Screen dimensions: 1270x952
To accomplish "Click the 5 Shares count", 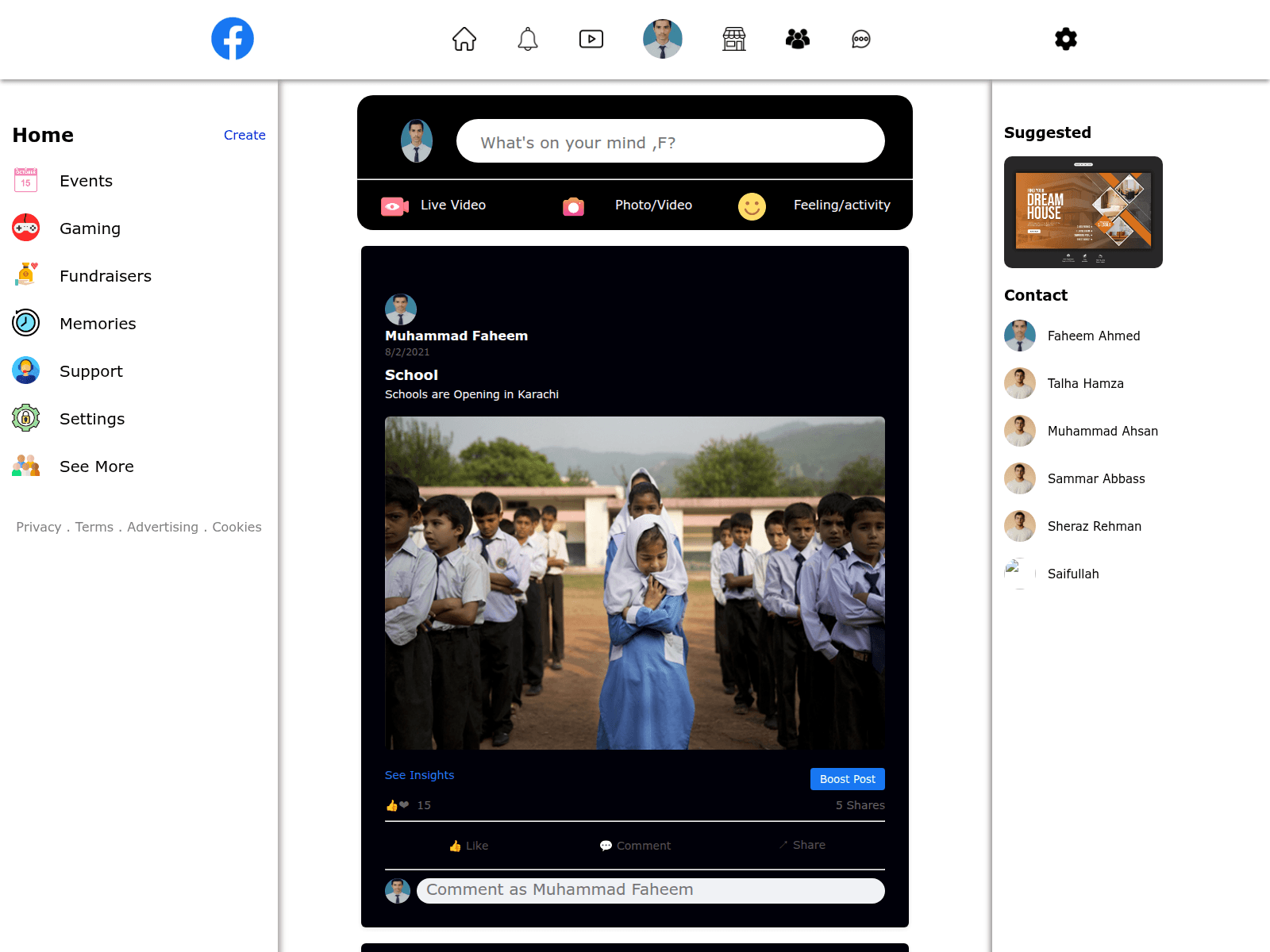I will coord(860,805).
